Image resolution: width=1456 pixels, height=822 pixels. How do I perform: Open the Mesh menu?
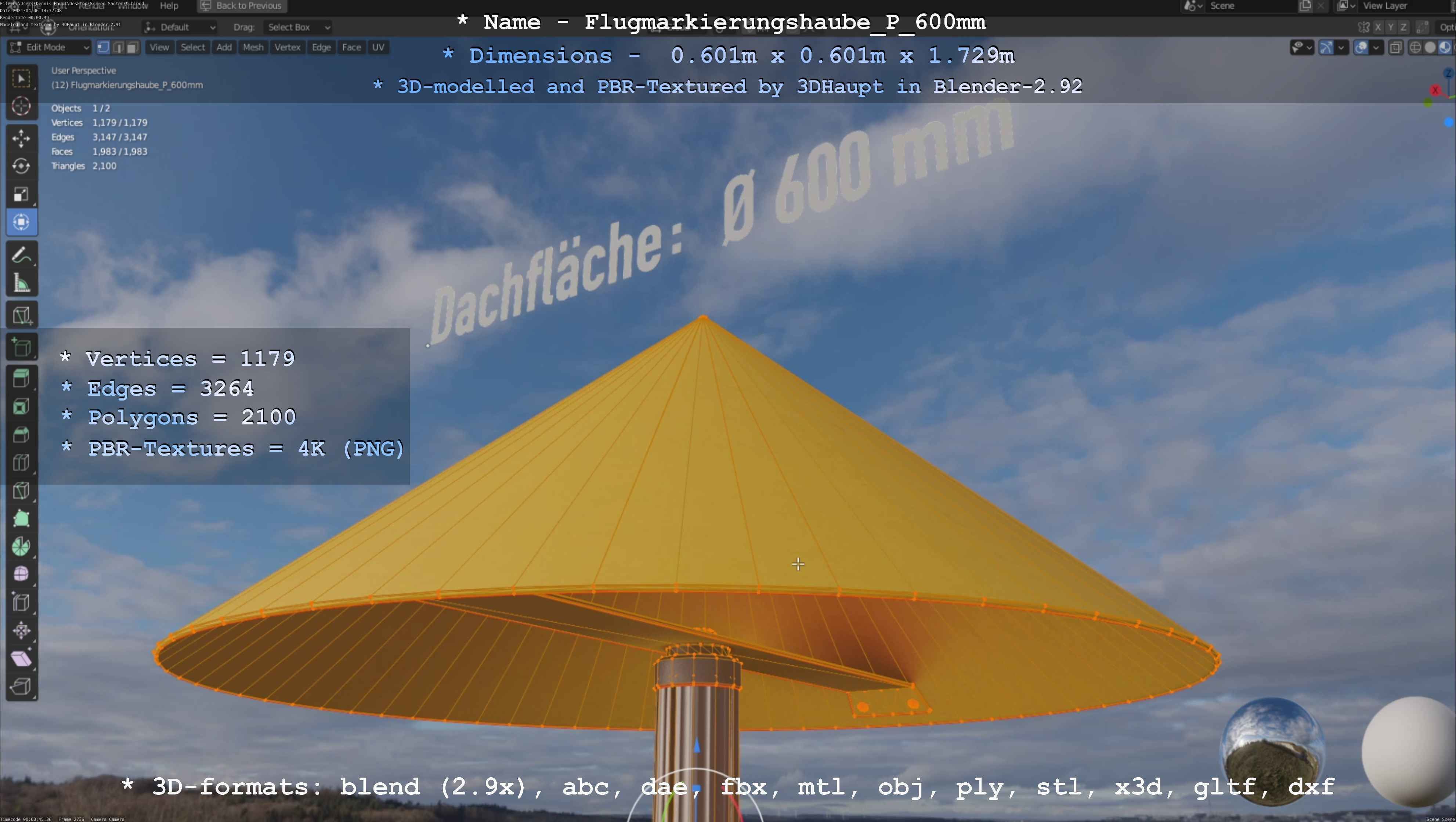pyautogui.click(x=253, y=47)
